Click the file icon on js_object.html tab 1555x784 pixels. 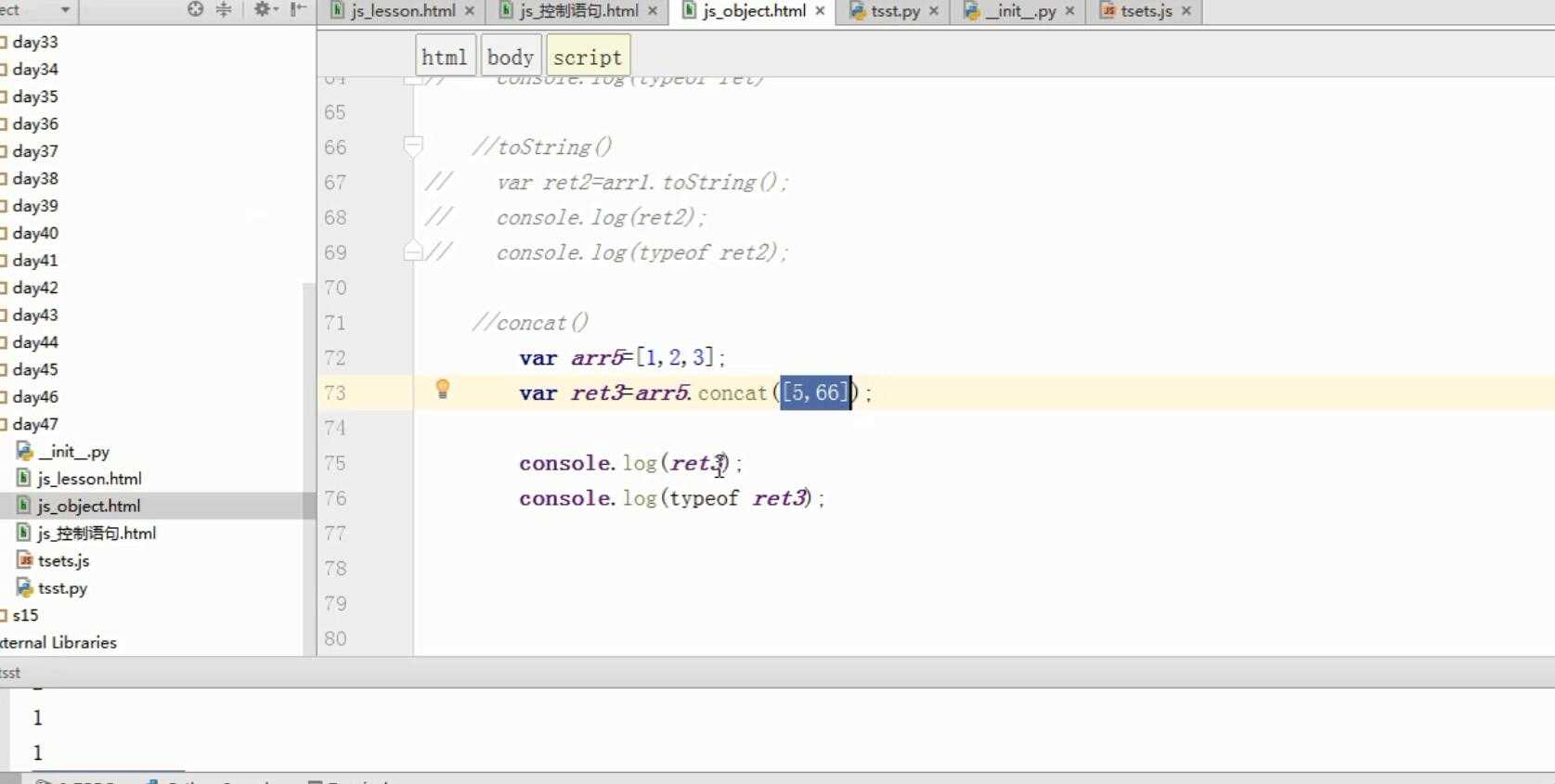[x=690, y=10]
